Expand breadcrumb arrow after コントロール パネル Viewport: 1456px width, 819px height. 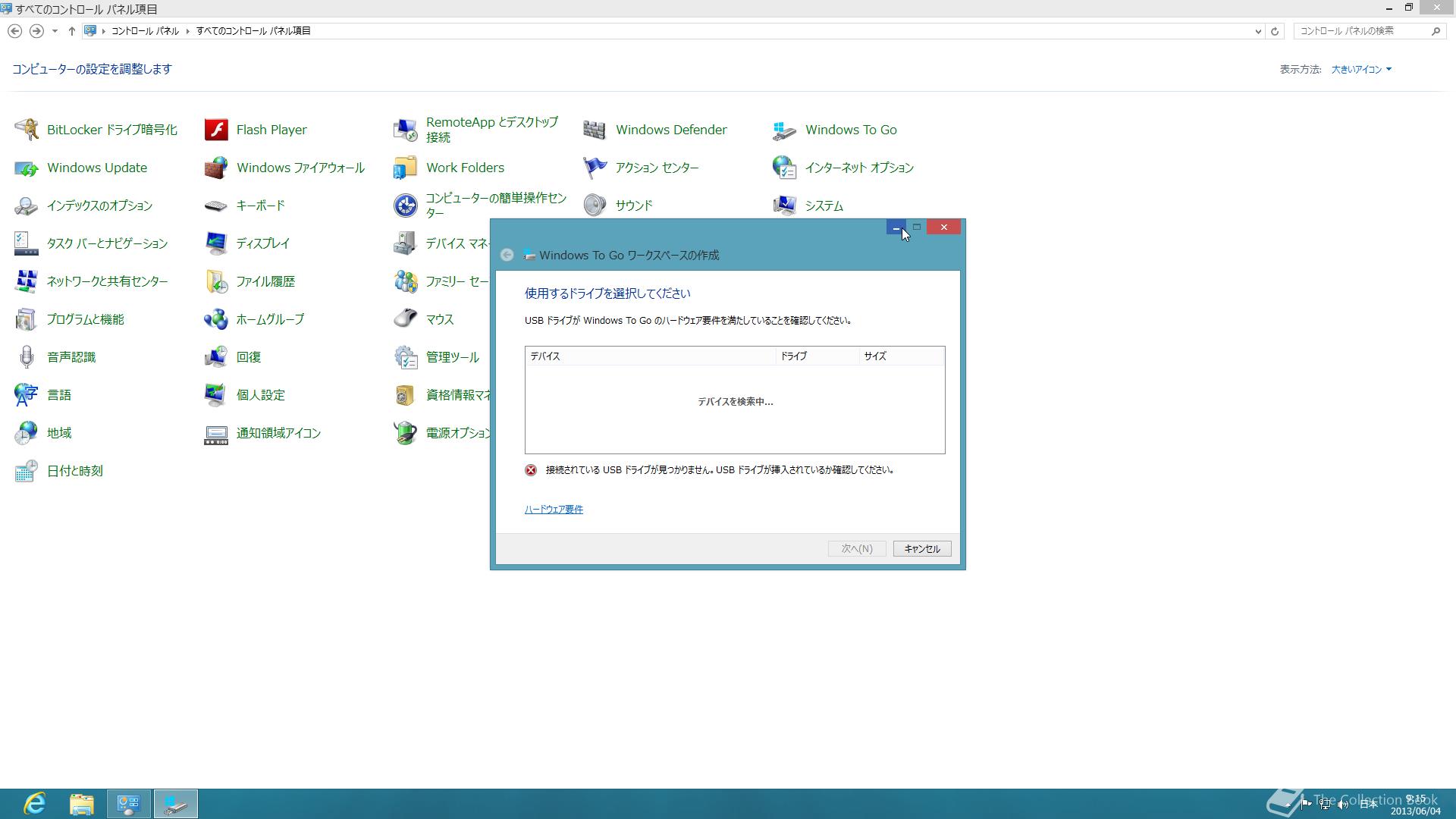tap(187, 31)
